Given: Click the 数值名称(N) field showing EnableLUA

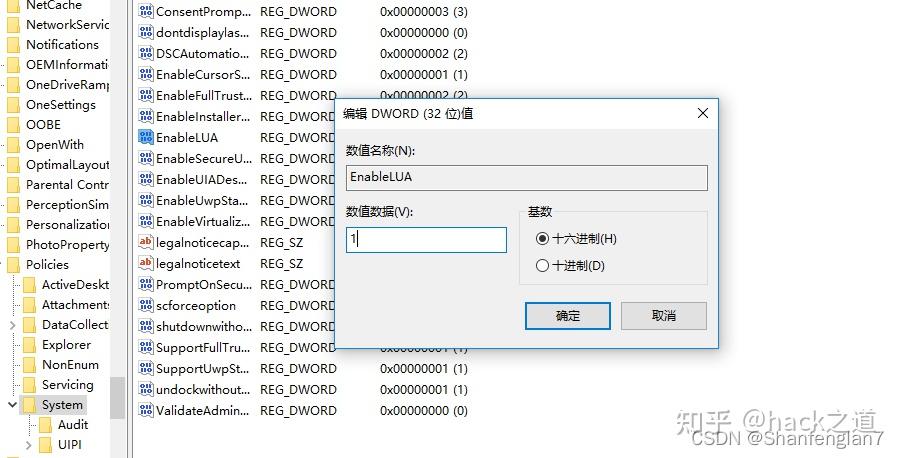Looking at the screenshot, I should pos(527,178).
